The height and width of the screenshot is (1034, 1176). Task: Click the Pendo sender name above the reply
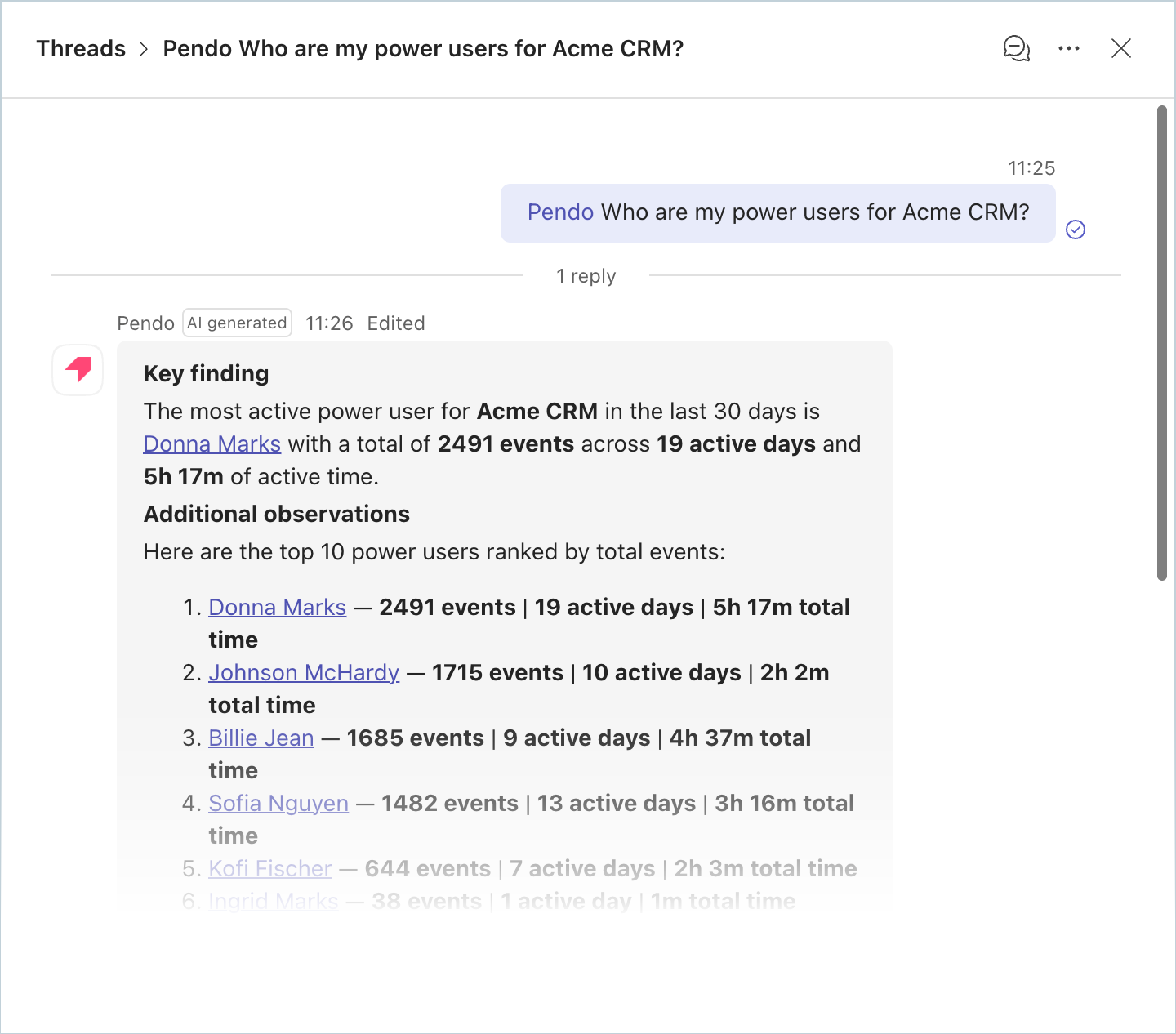point(145,323)
